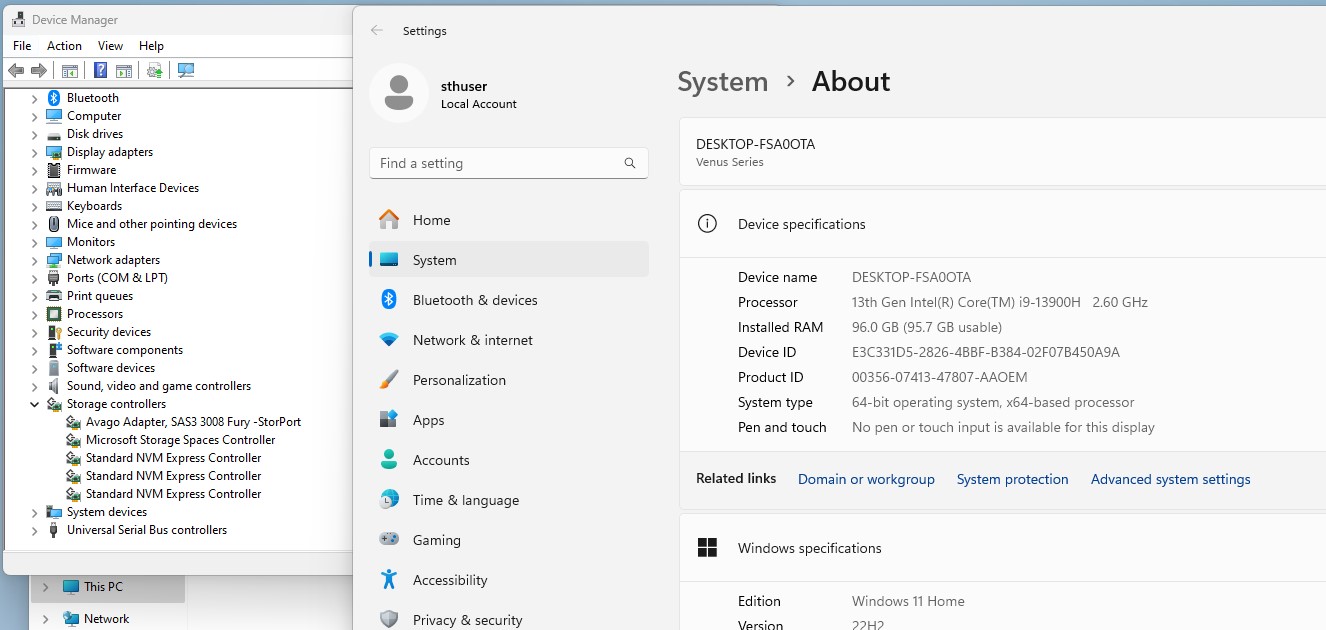Image resolution: width=1326 pixels, height=630 pixels.
Task: Open the blue question mark Help icon
Action: click(100, 71)
